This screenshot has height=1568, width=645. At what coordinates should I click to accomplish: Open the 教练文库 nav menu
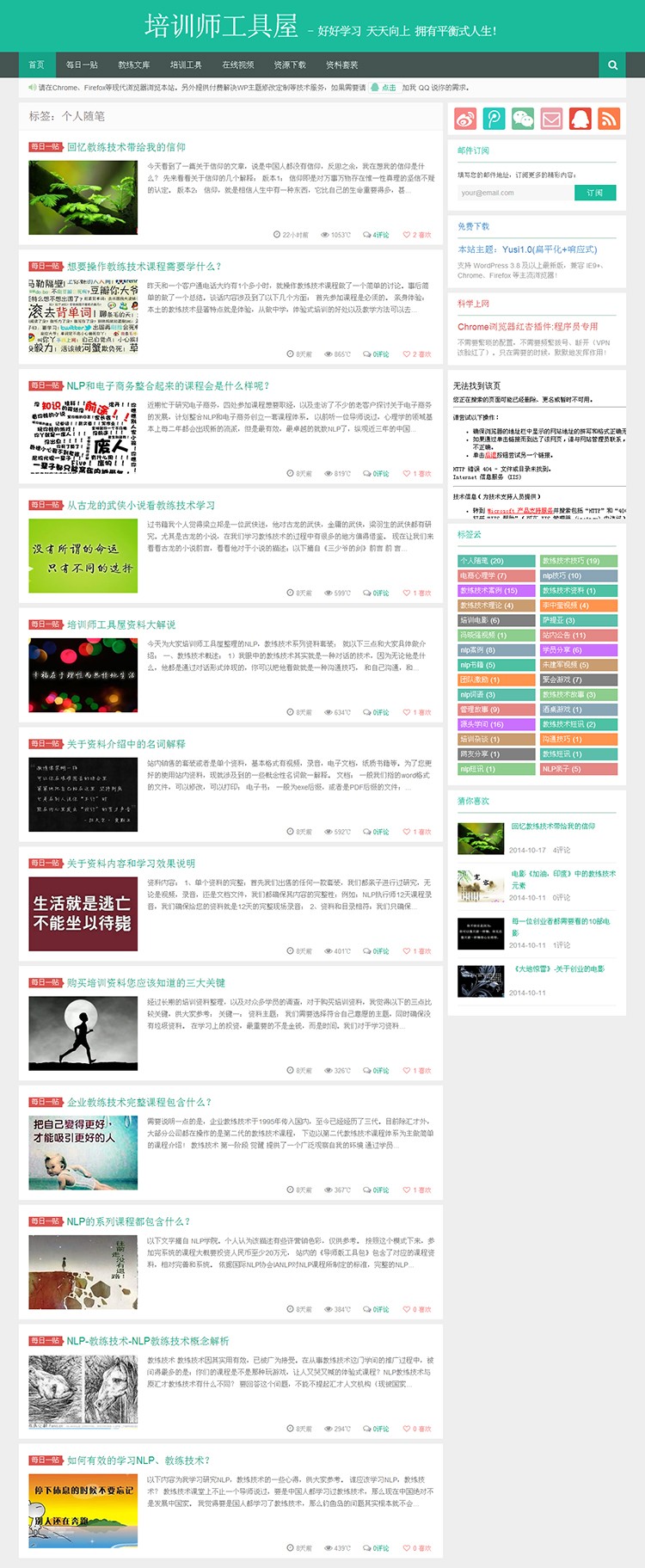tap(134, 65)
